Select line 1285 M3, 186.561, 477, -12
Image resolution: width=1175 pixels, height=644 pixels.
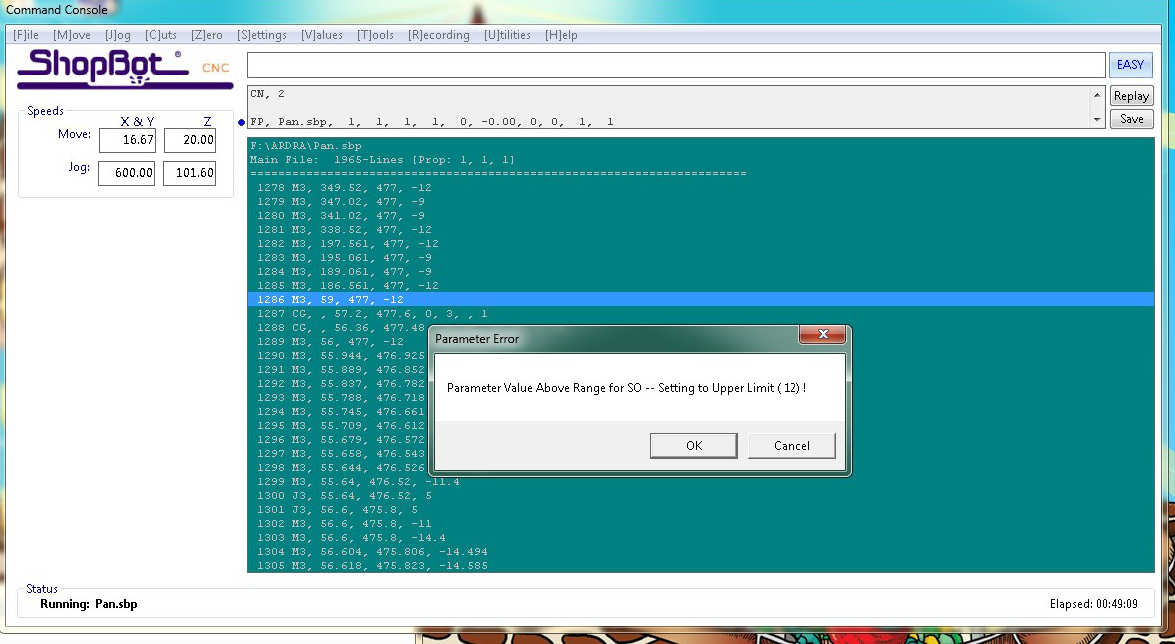tap(347, 286)
